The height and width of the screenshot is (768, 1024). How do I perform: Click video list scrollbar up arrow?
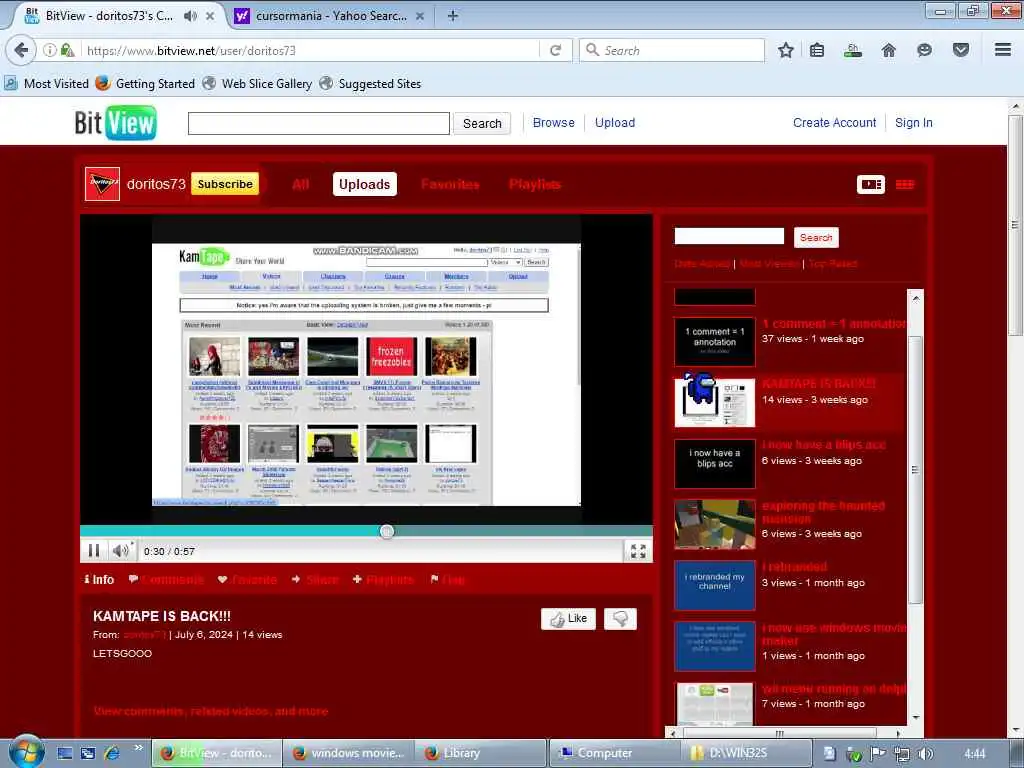click(916, 298)
